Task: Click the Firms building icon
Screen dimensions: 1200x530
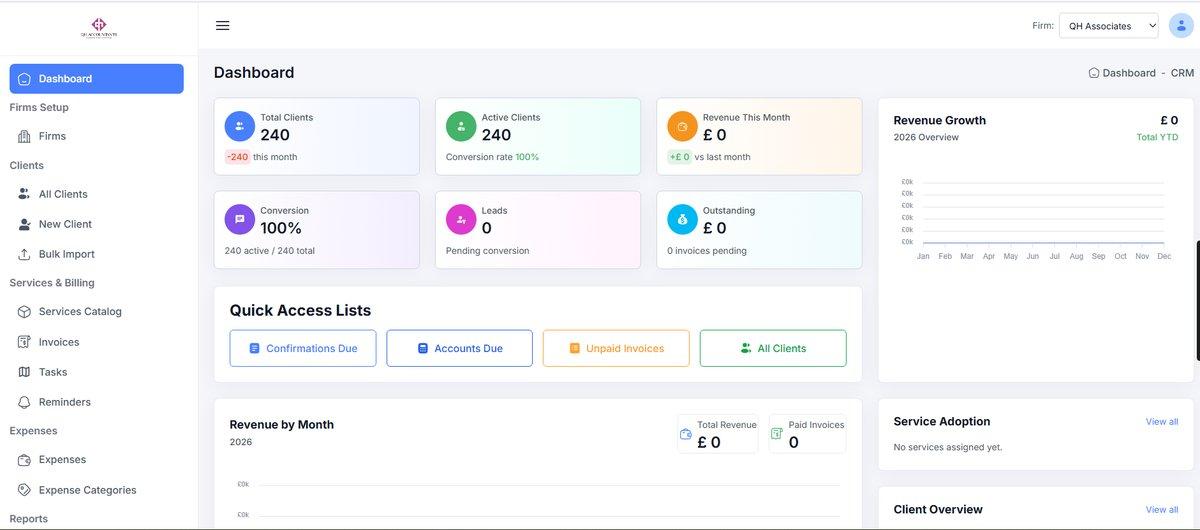Action: click(x=24, y=136)
